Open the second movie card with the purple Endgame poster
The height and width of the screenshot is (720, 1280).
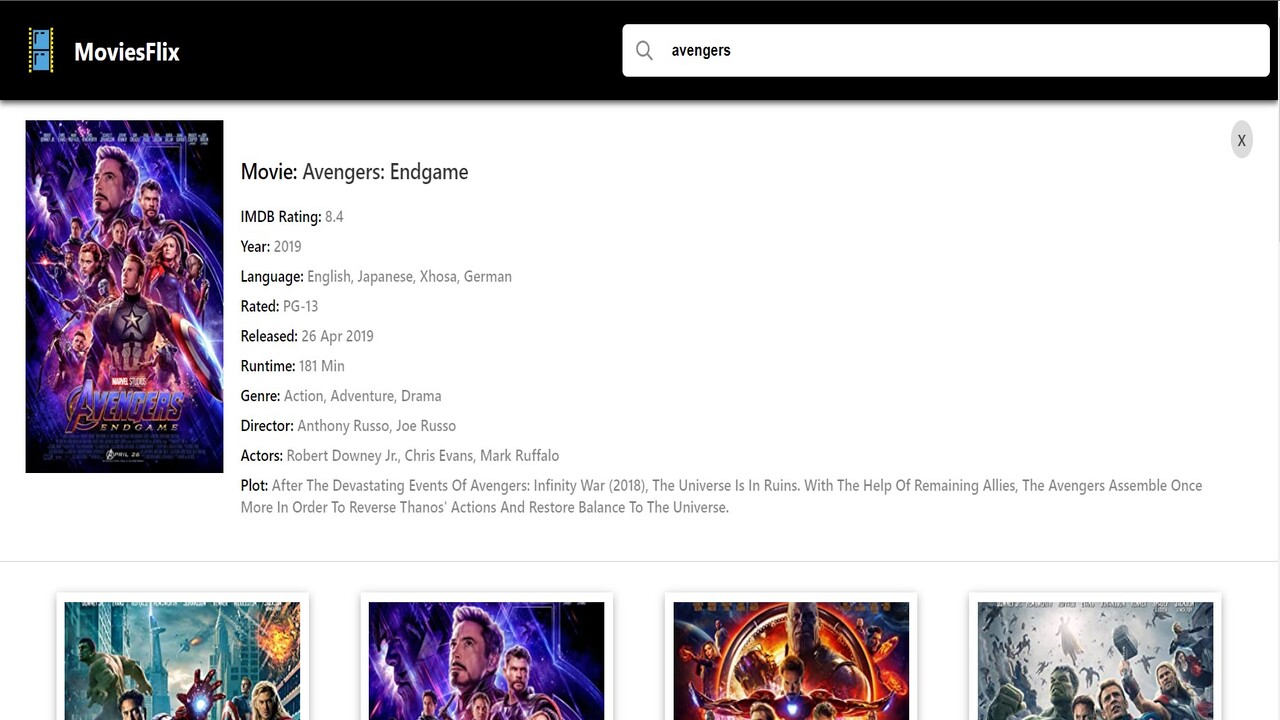(486, 656)
